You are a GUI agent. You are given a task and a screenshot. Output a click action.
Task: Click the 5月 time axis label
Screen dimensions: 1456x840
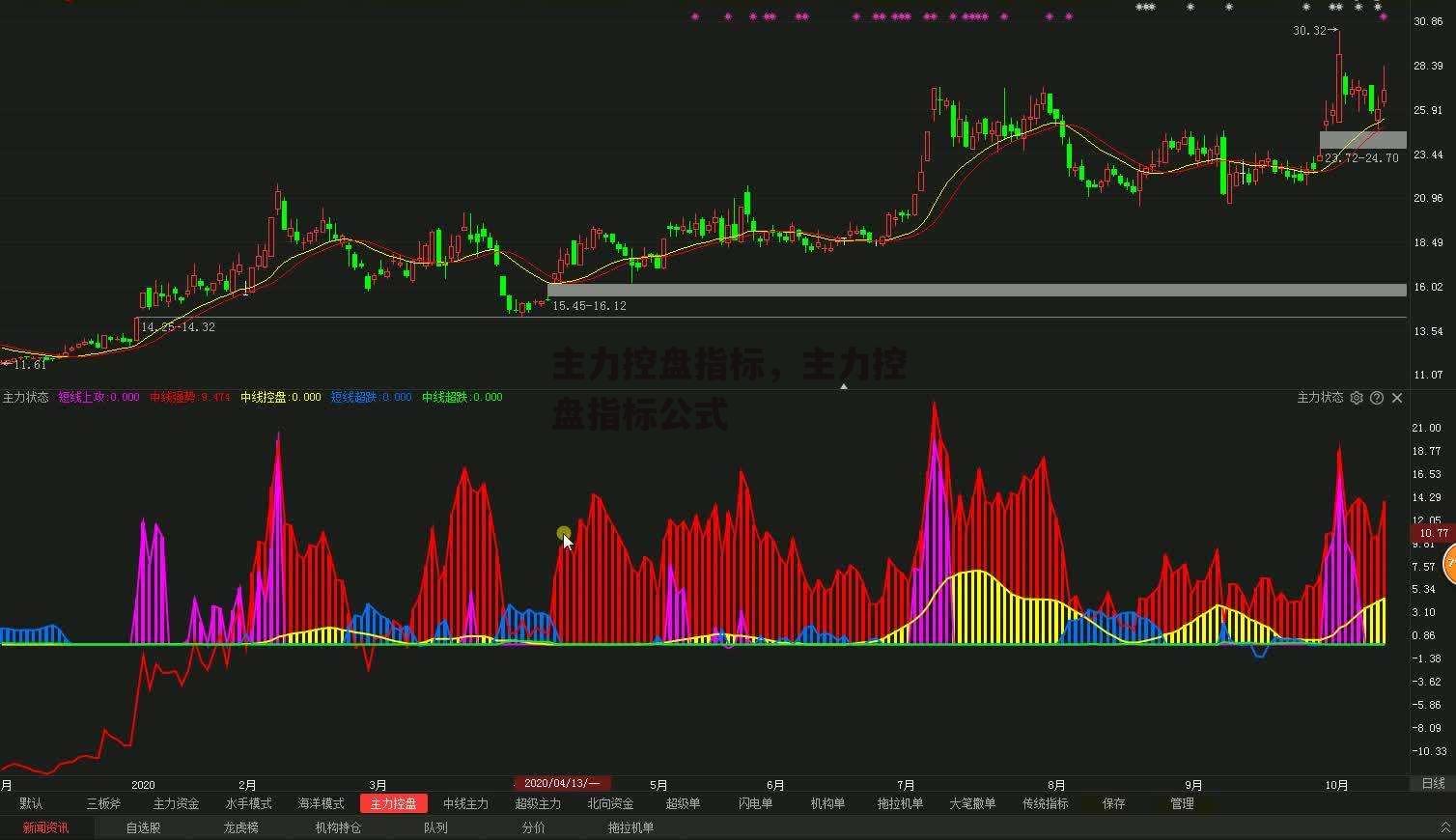pos(658,785)
